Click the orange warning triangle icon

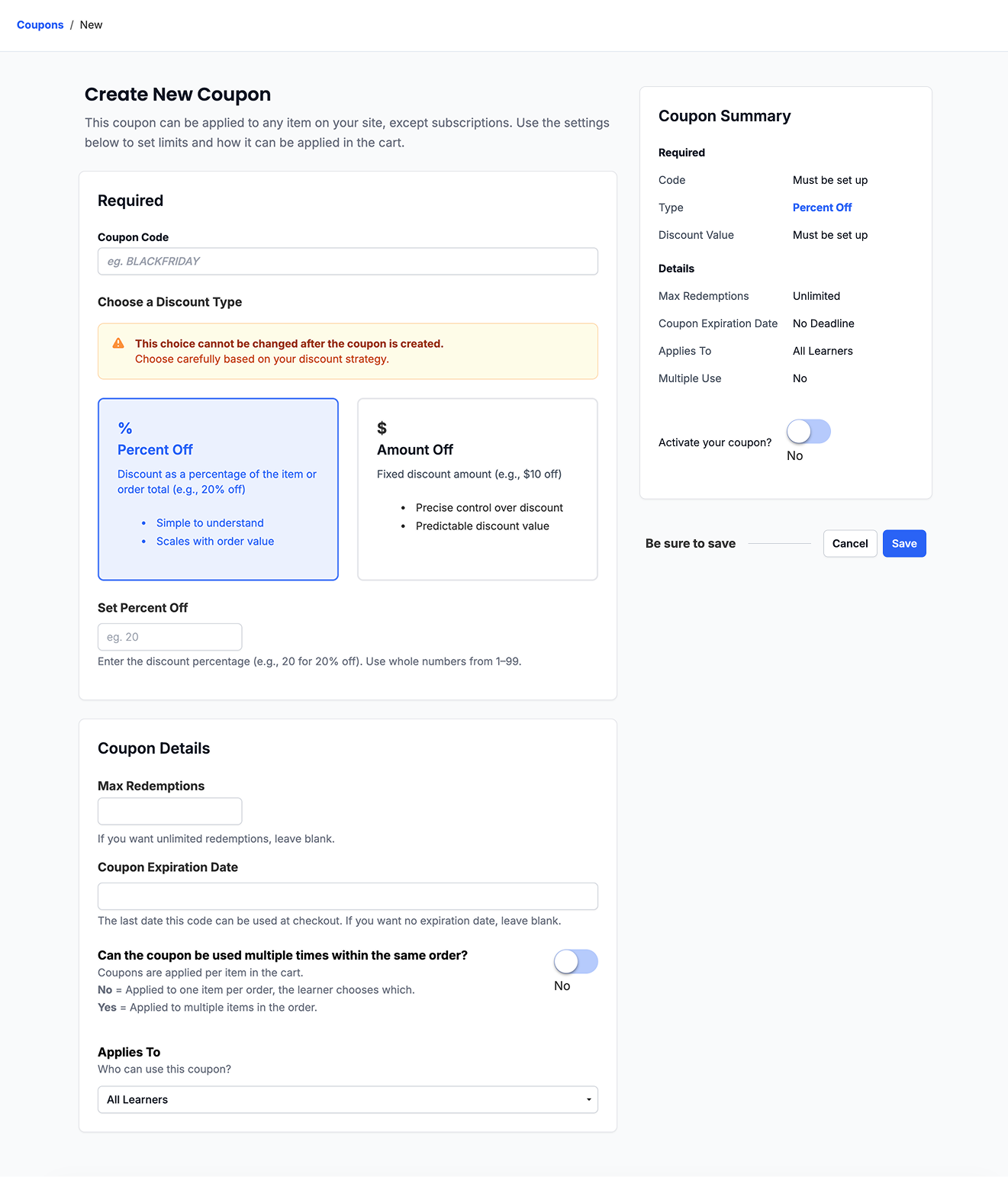(118, 343)
